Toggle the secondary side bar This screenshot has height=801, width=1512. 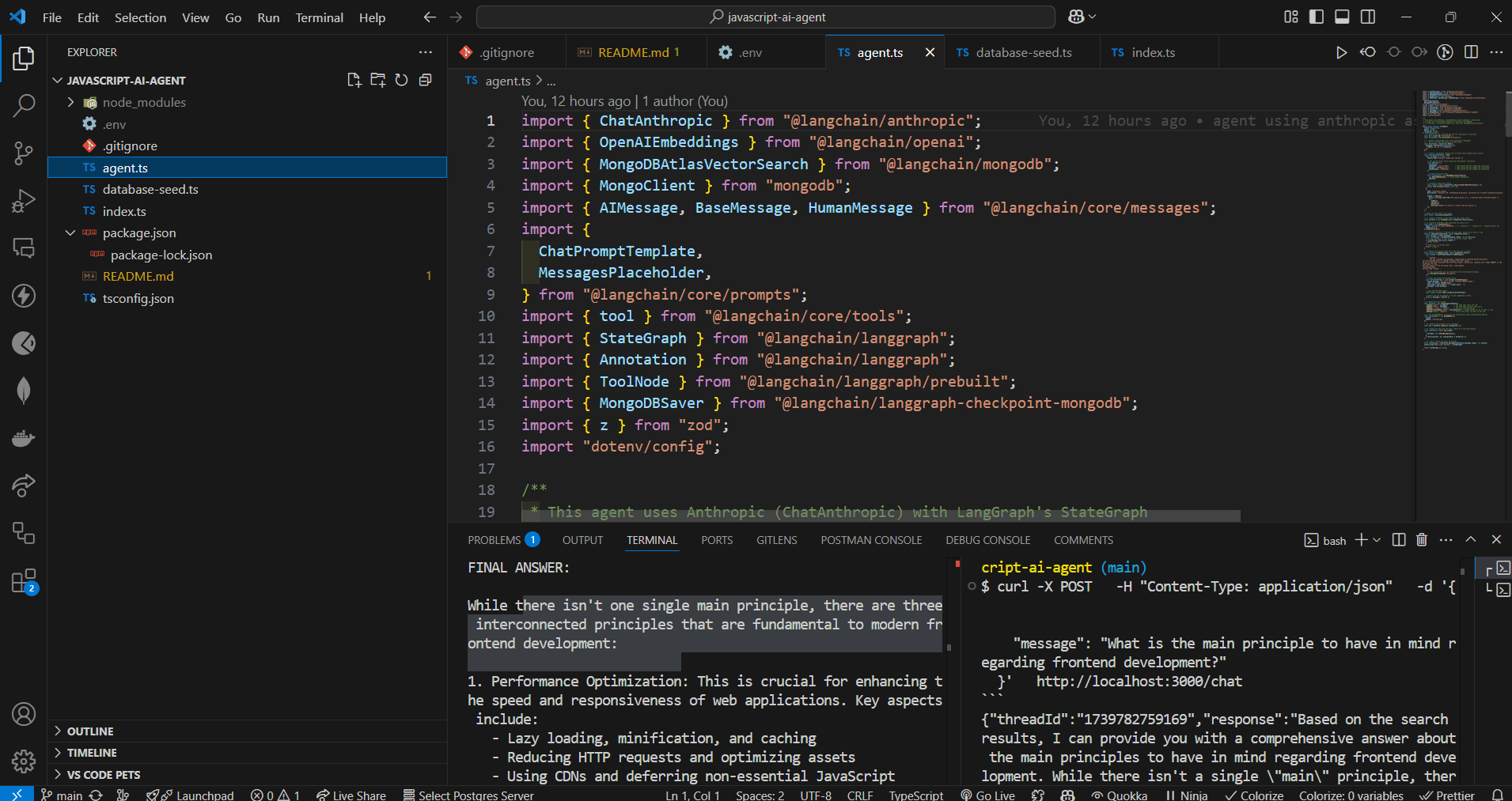click(x=1368, y=17)
